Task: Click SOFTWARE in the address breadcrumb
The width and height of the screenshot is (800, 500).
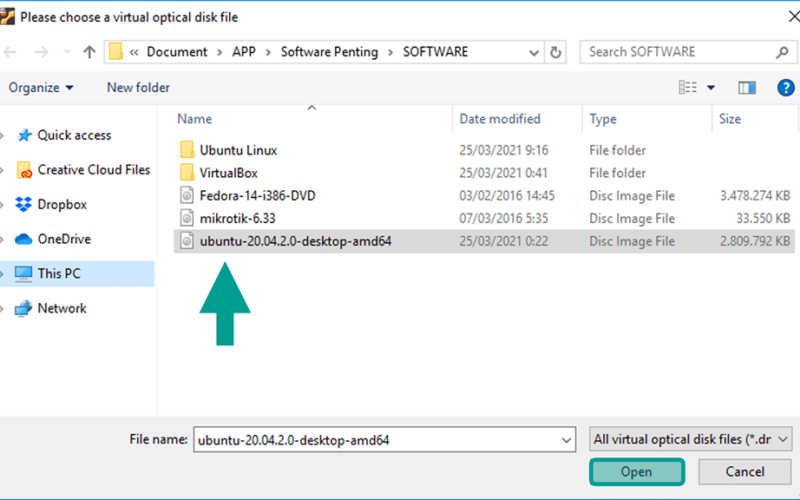Action: (435, 52)
